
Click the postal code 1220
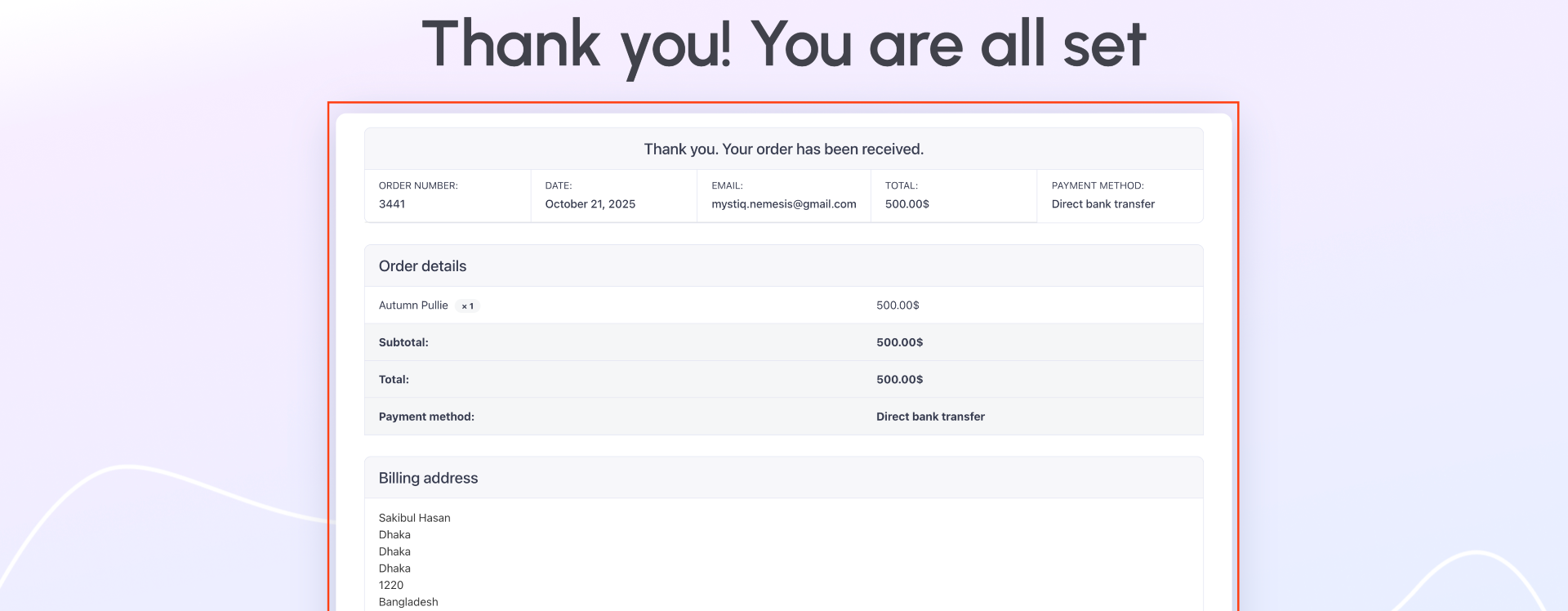[391, 585]
